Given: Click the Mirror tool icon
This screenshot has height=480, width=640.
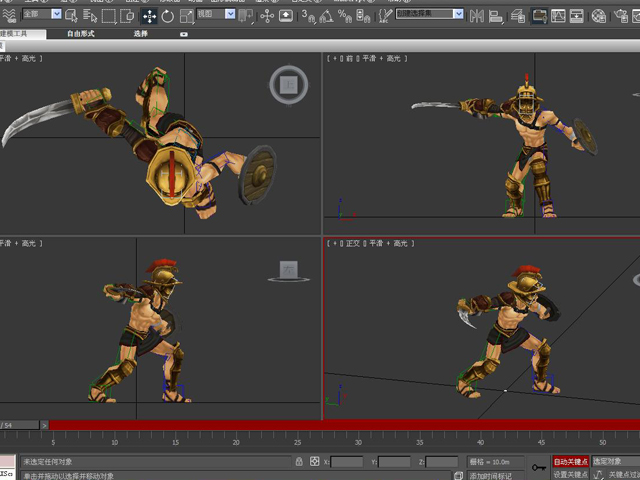Looking at the screenshot, I should click(477, 16).
